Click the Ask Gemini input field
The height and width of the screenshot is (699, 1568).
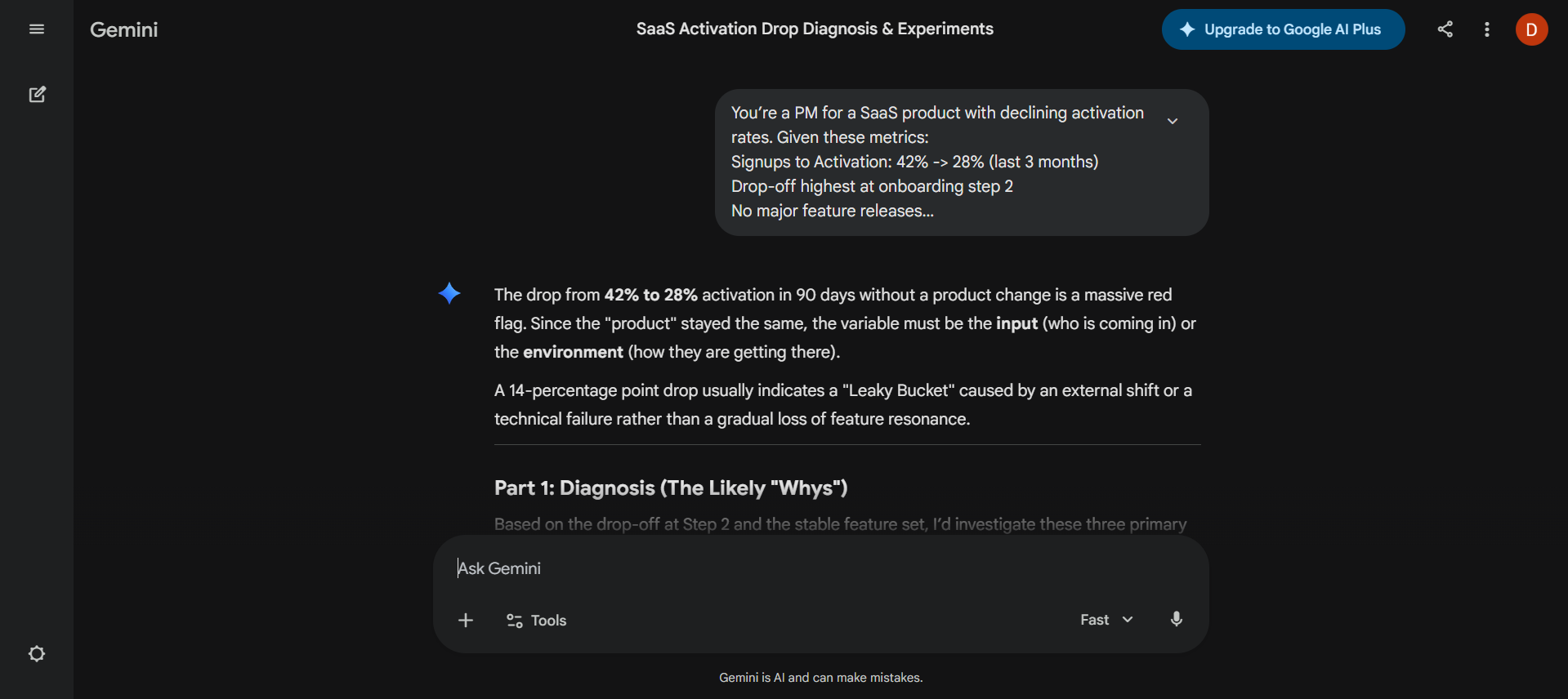tap(821, 568)
